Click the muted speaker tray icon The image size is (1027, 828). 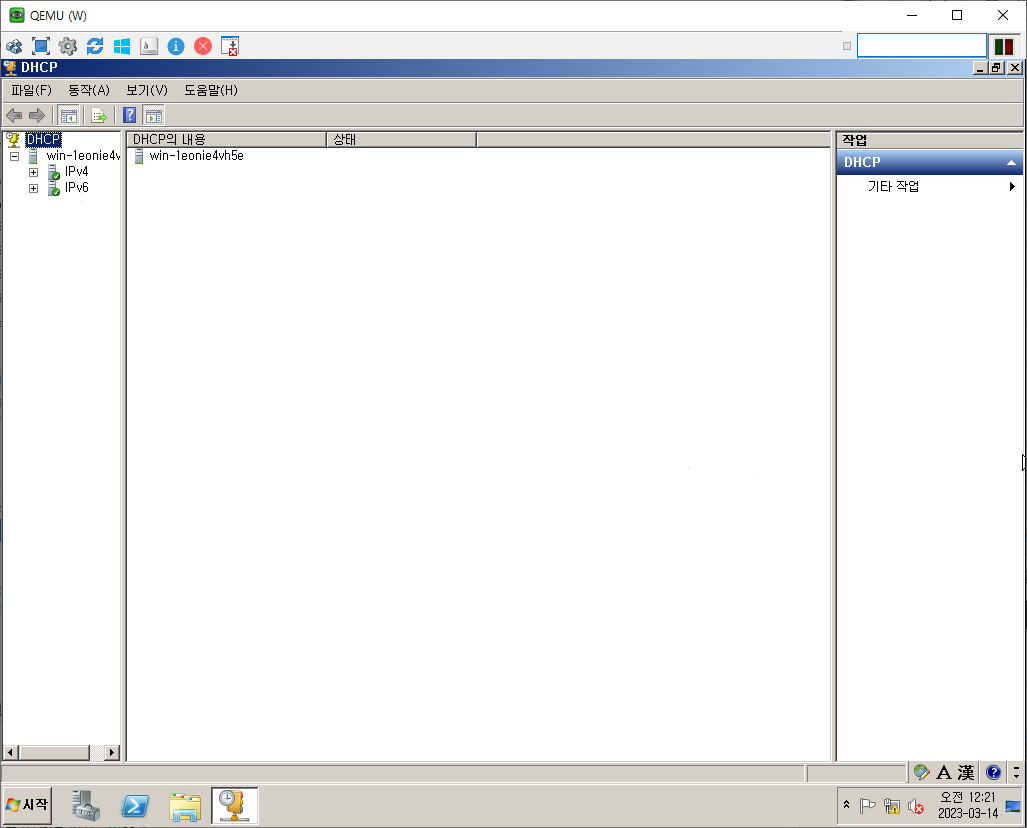click(x=916, y=806)
